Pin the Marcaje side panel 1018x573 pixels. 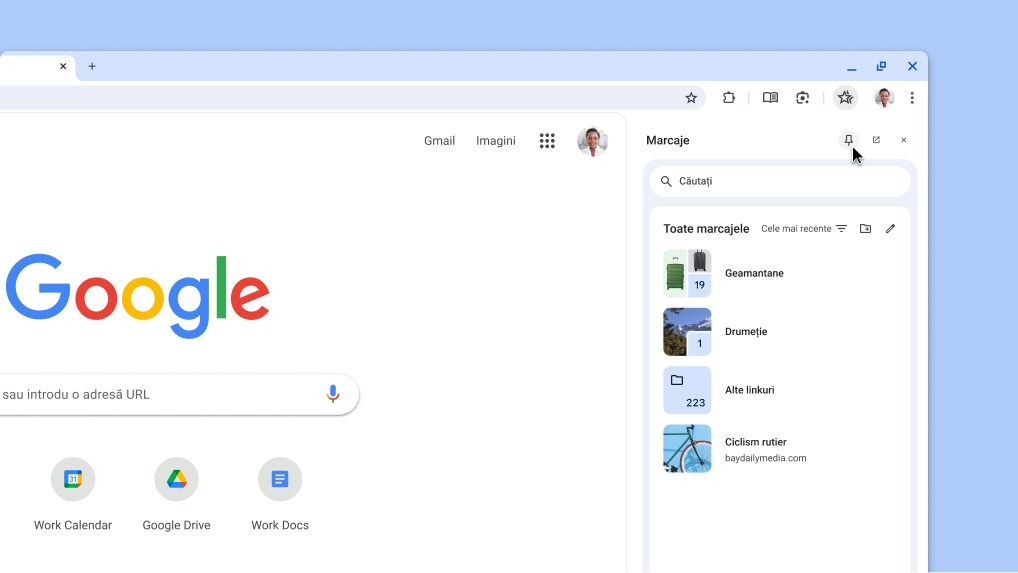[849, 140]
